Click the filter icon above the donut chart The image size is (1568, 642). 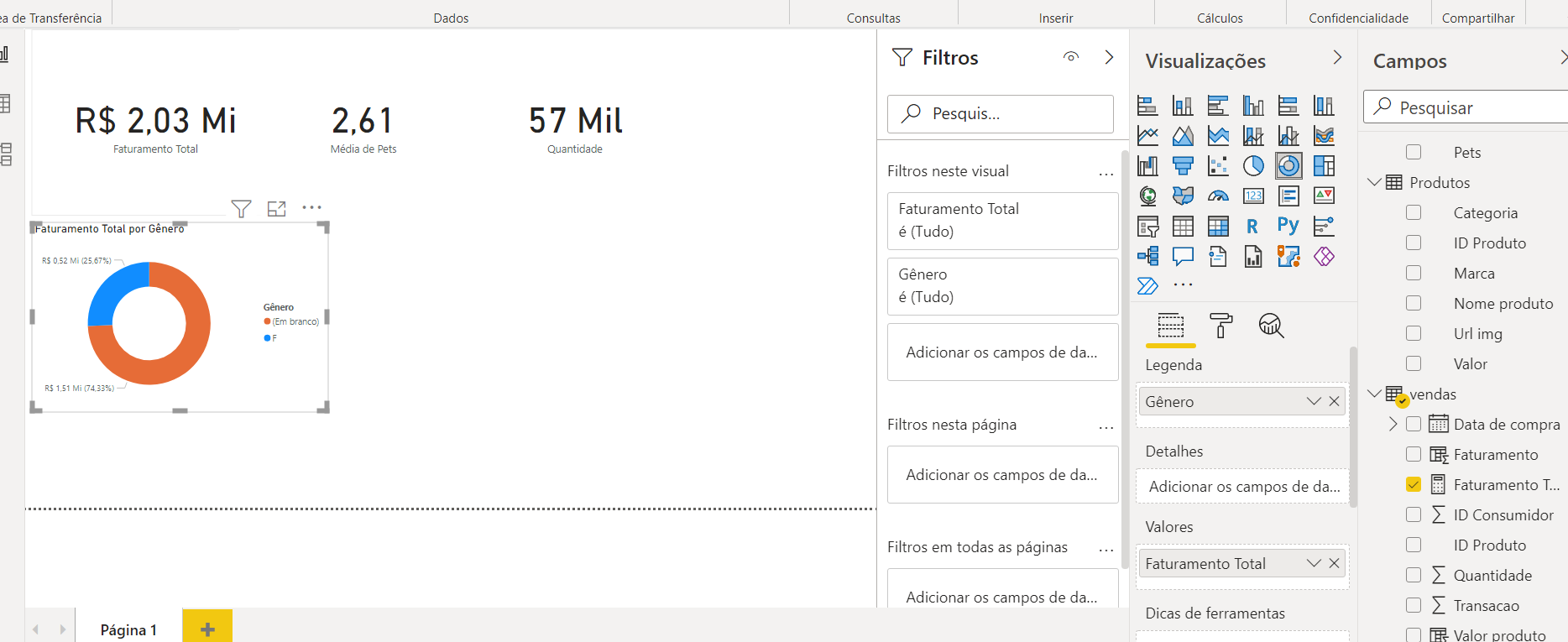pos(241,208)
